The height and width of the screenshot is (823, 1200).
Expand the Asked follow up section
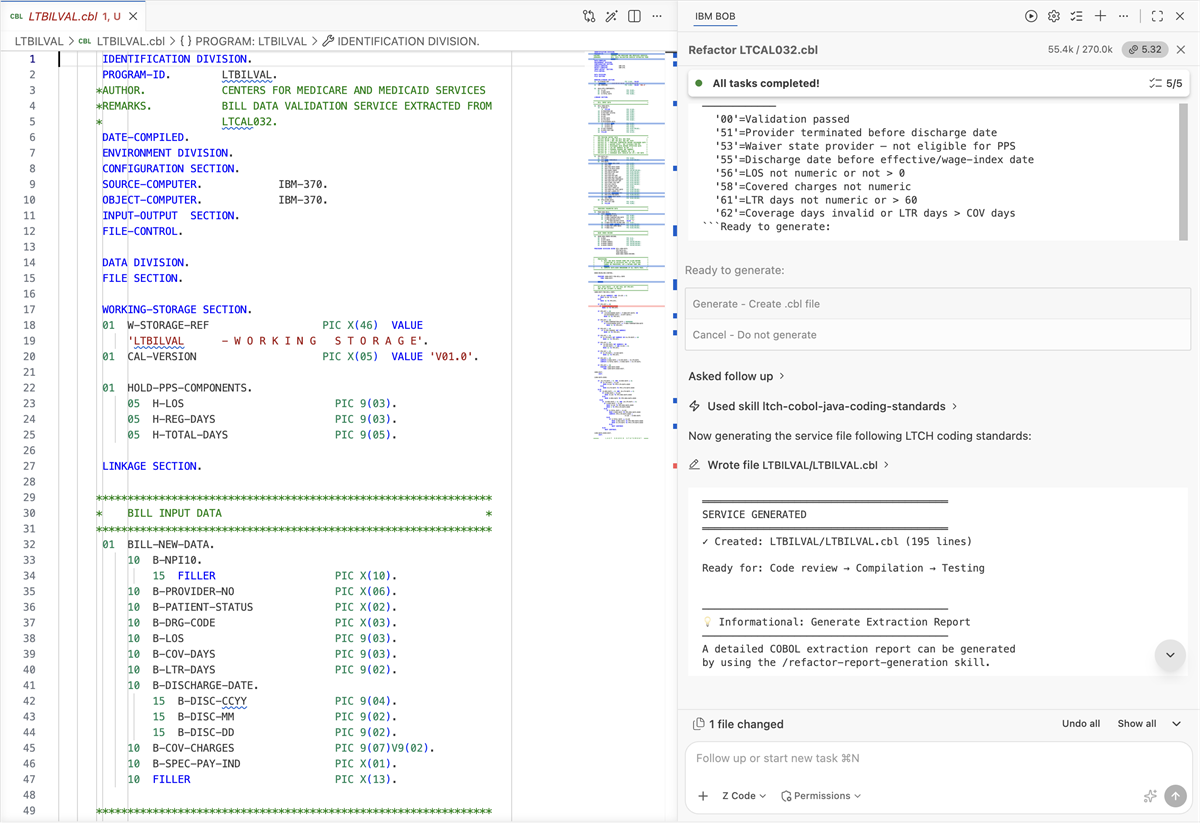tap(737, 376)
